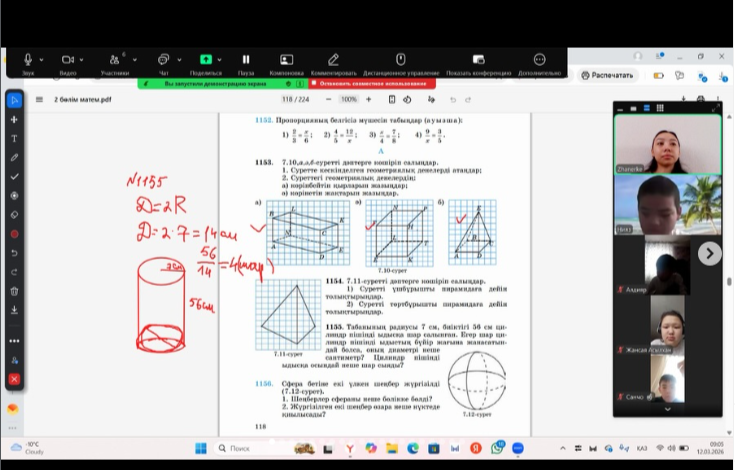This screenshot has height=470, width=735.
Task: Toggle video camera in Zoom toolbar
Action: (x=68, y=60)
